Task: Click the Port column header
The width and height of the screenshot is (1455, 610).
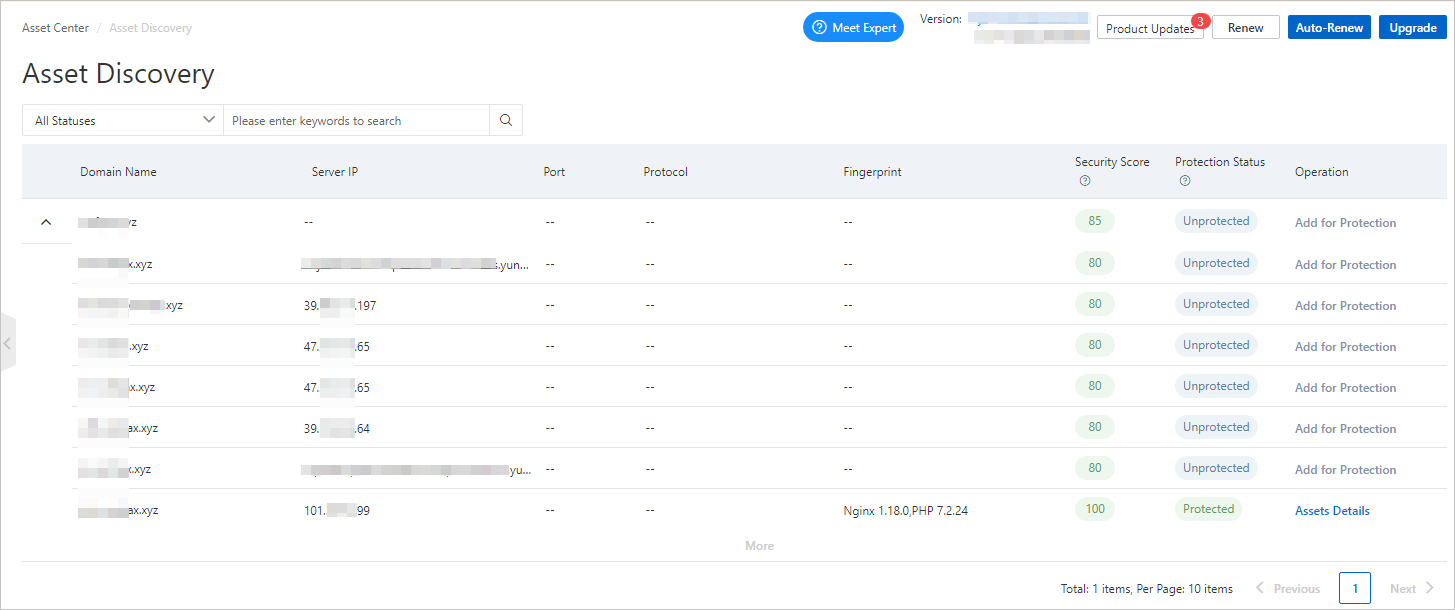Action: [554, 171]
